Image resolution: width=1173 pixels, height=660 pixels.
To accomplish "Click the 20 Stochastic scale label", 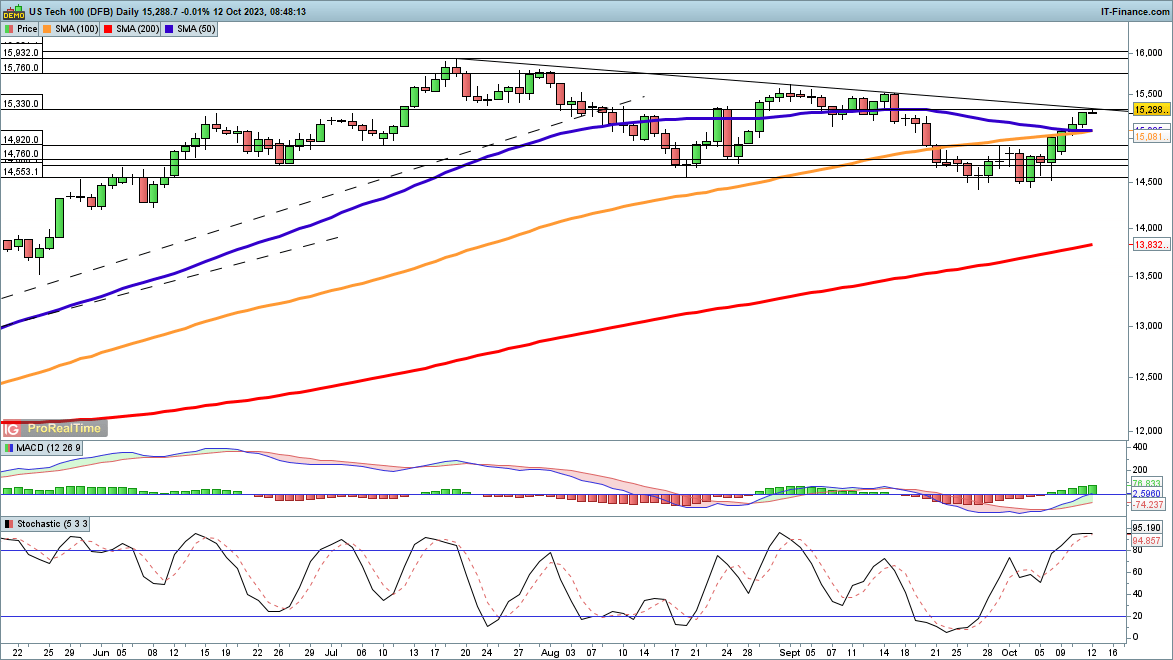I will 1138,617.
